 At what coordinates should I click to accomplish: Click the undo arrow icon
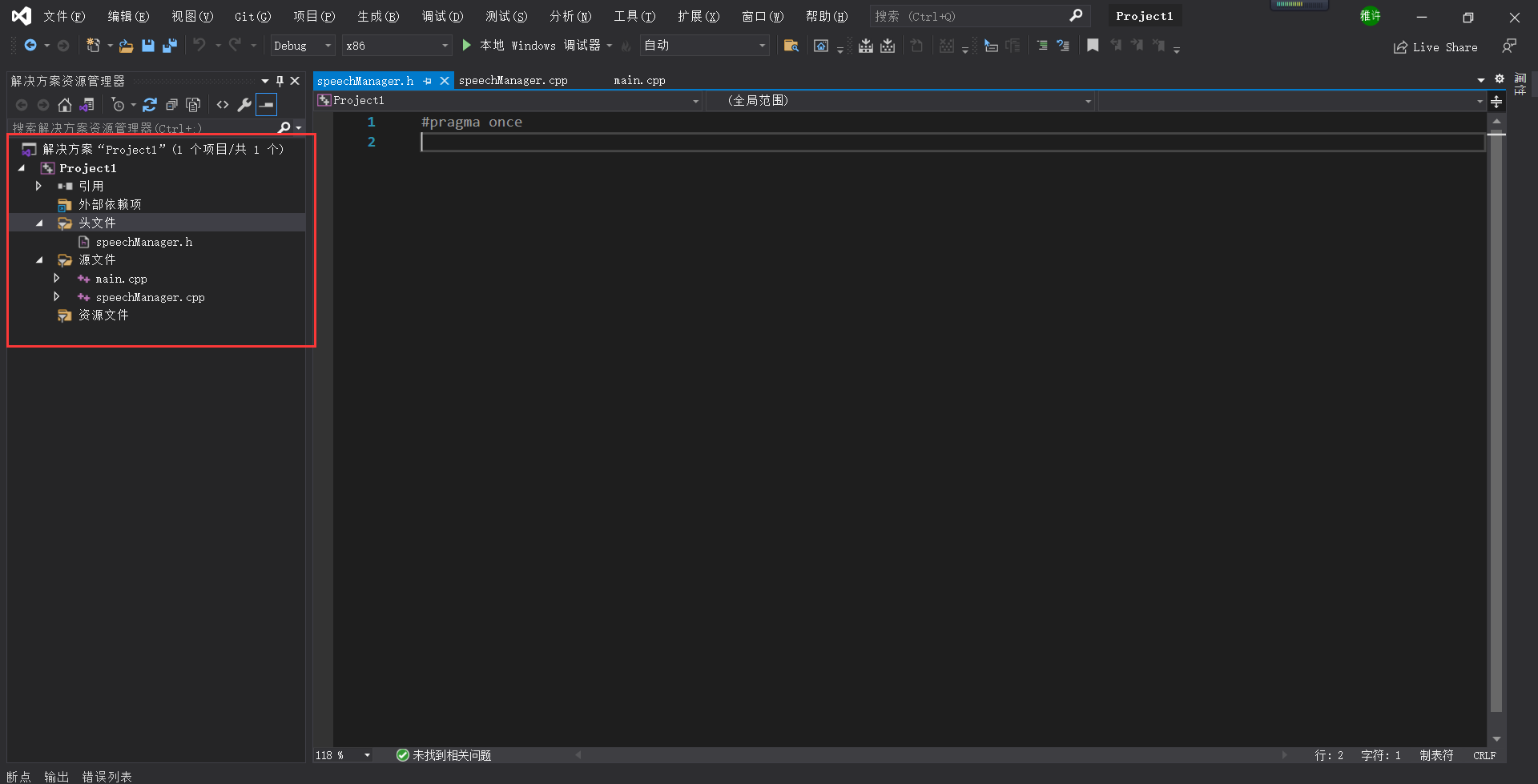(199, 46)
